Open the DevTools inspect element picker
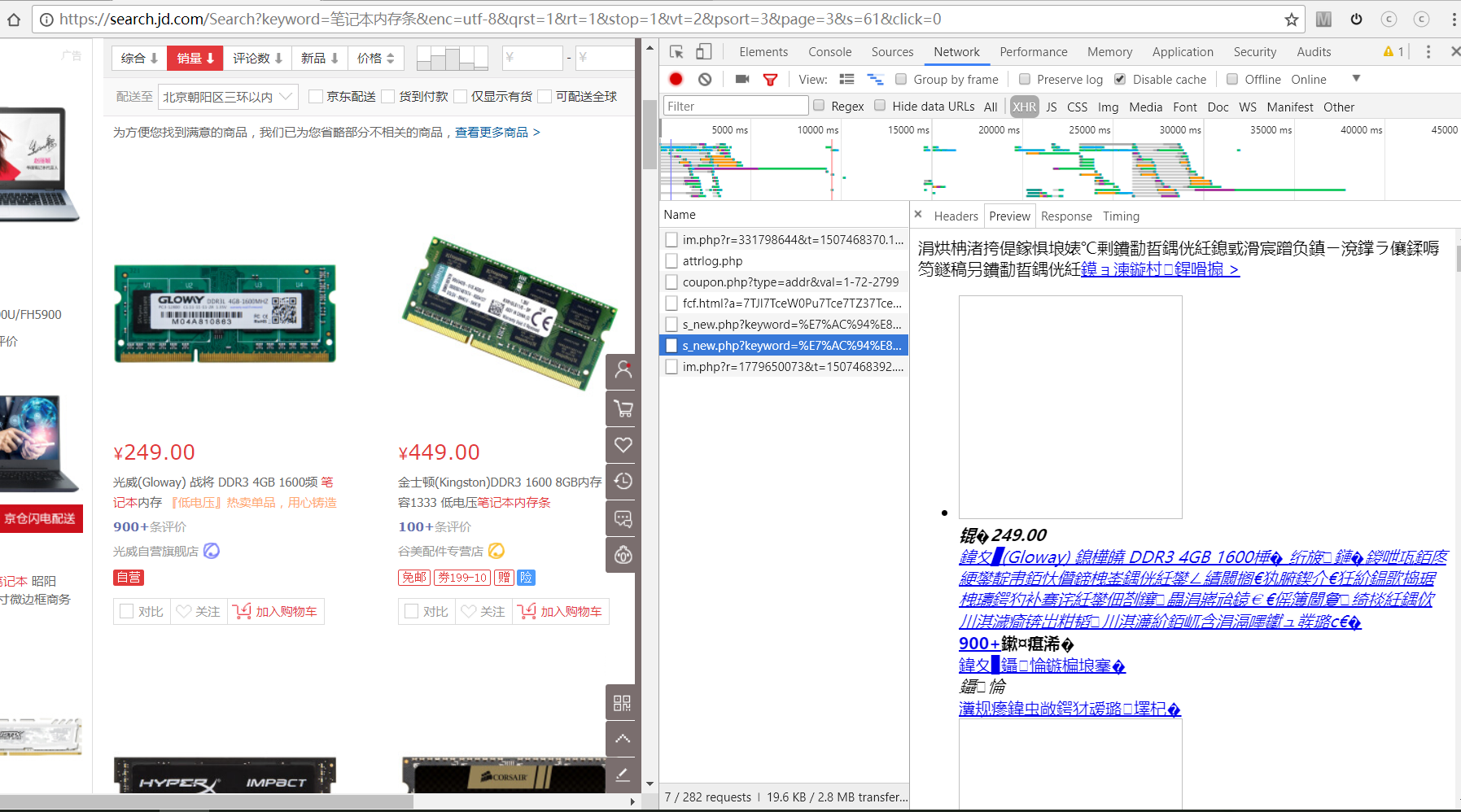1461x812 pixels. pyautogui.click(x=676, y=52)
